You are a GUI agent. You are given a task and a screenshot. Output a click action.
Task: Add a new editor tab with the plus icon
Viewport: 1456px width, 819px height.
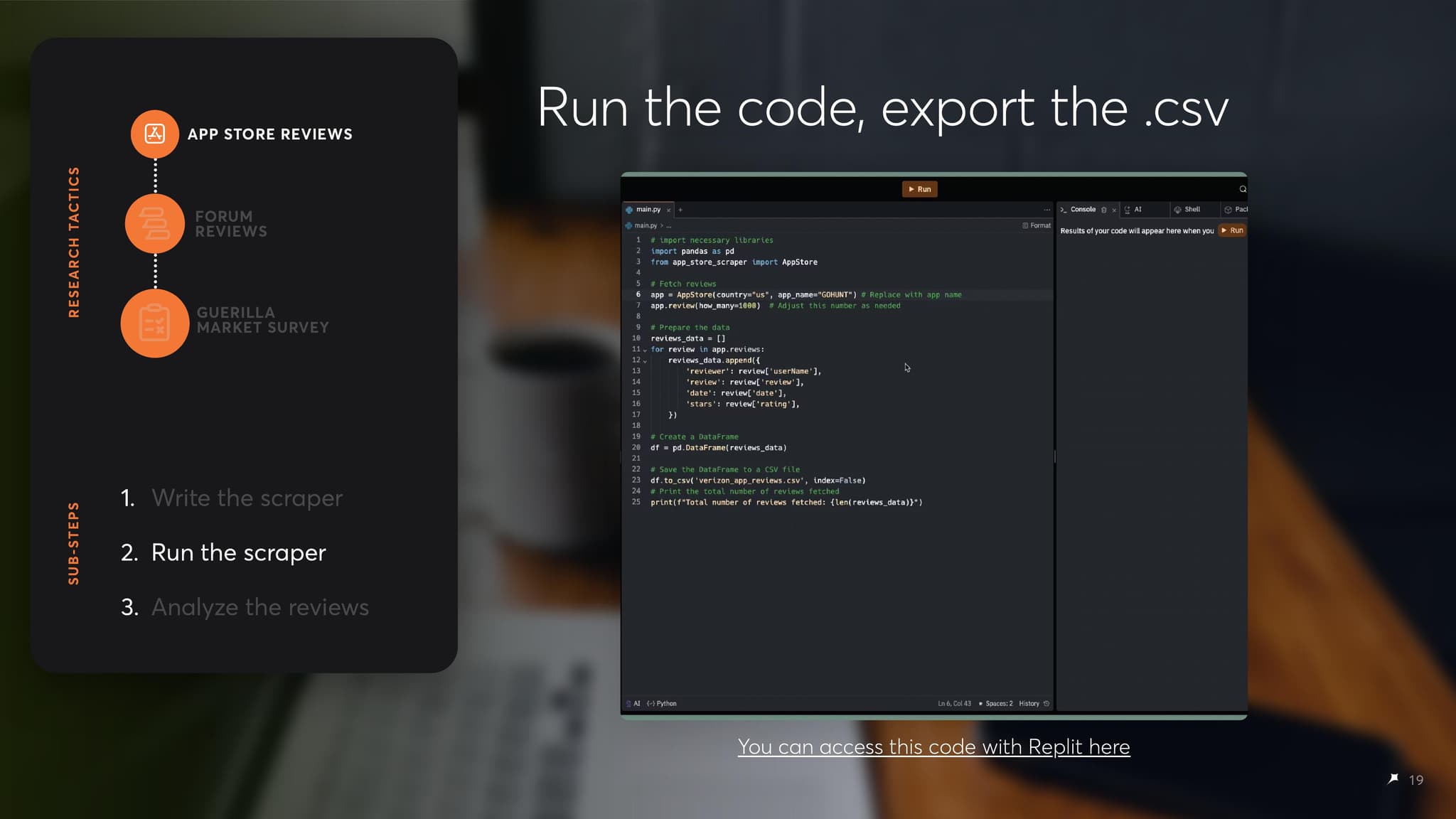pyautogui.click(x=680, y=210)
